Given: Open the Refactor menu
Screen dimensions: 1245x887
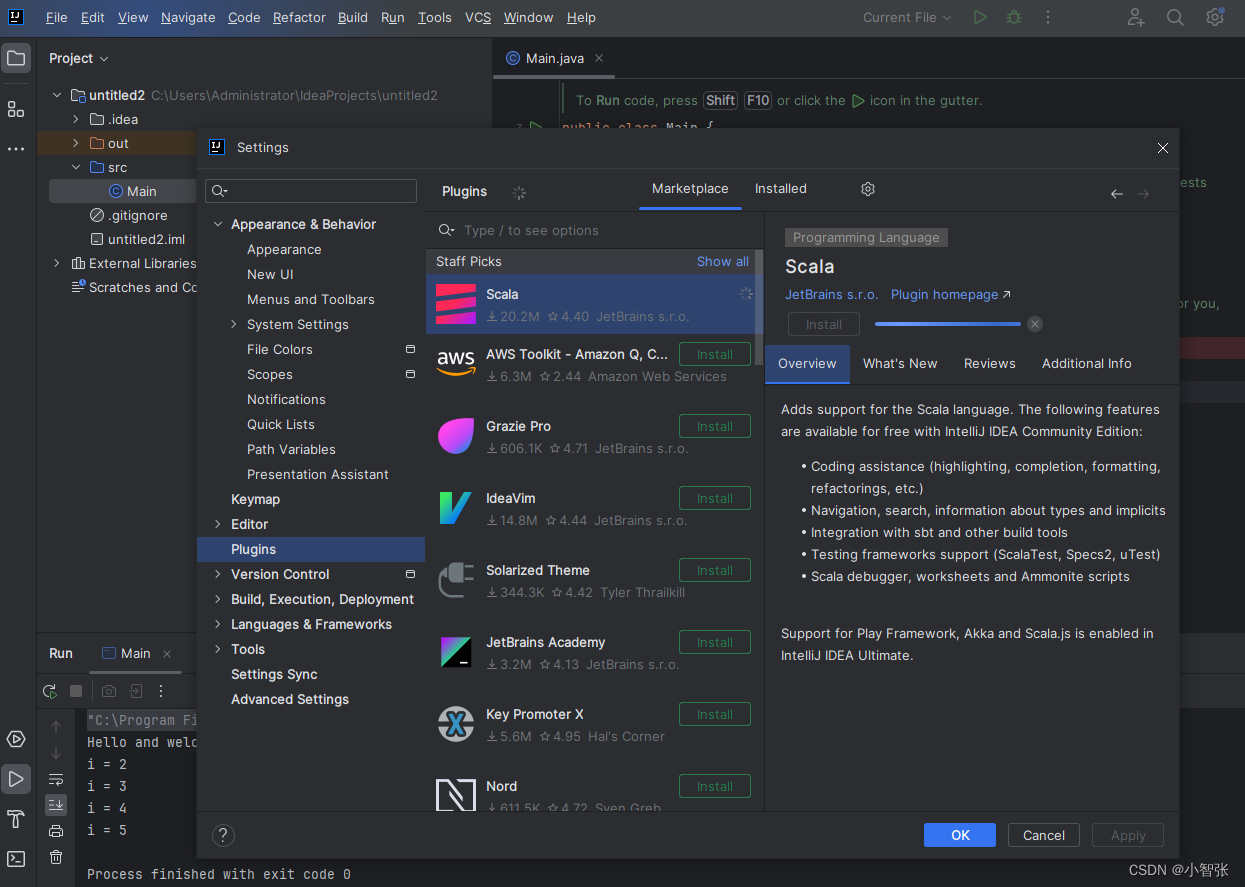Looking at the screenshot, I should tap(299, 17).
